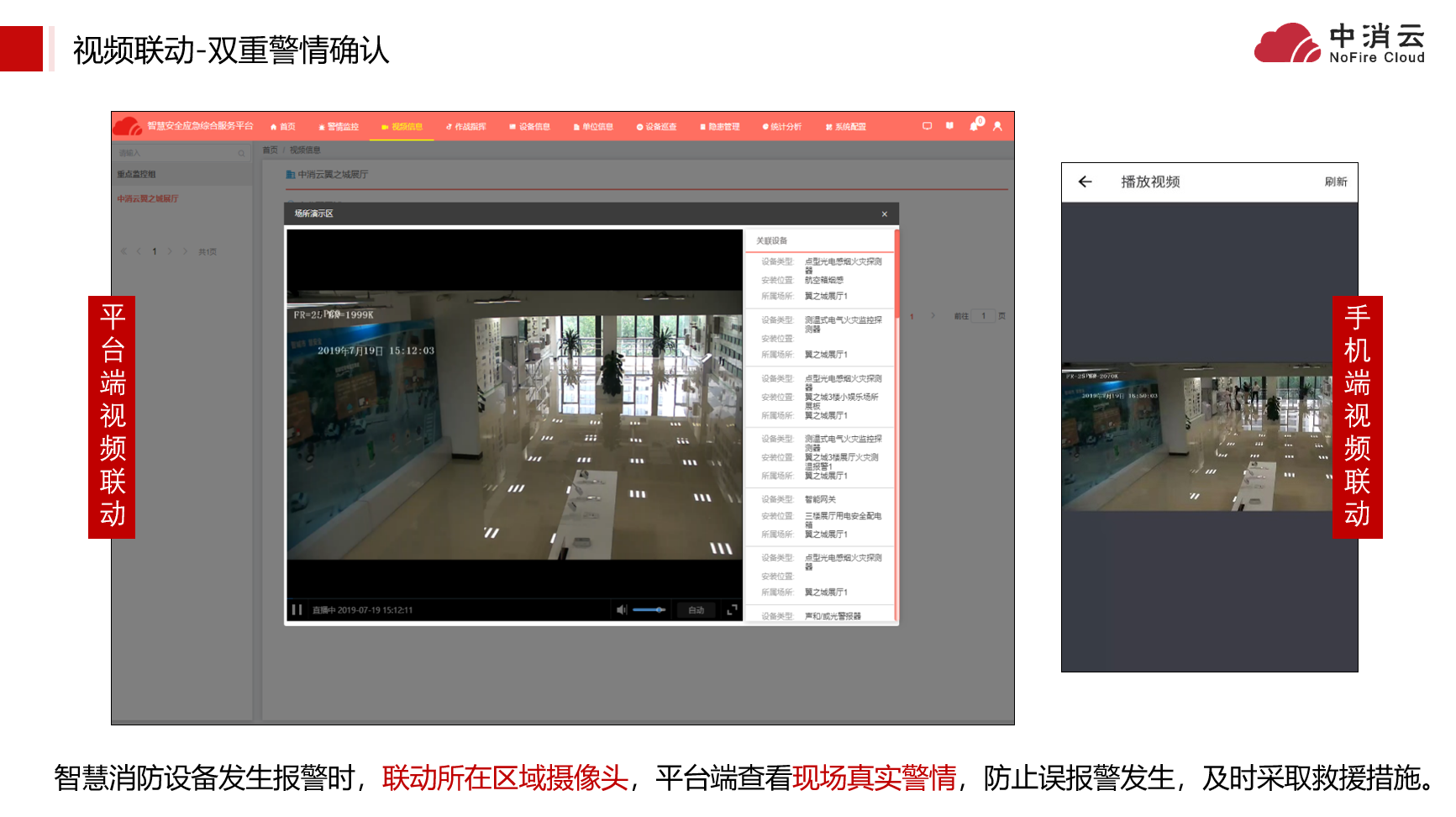Select 中消云翼之城展厅 in sidebar list
The height and width of the screenshot is (817, 1456).
[x=148, y=199]
